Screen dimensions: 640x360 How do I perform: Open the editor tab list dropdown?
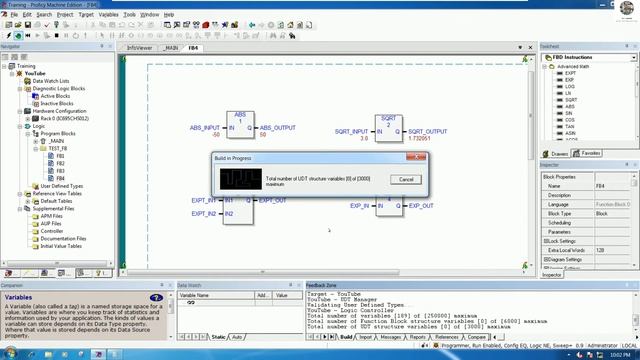520,47
